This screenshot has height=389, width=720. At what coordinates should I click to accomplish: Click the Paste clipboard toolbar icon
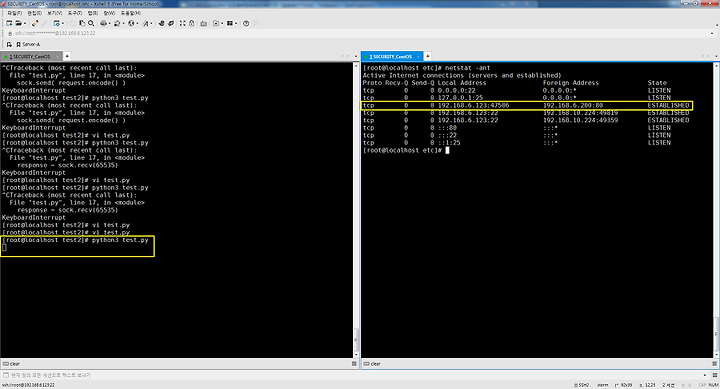pos(82,23)
